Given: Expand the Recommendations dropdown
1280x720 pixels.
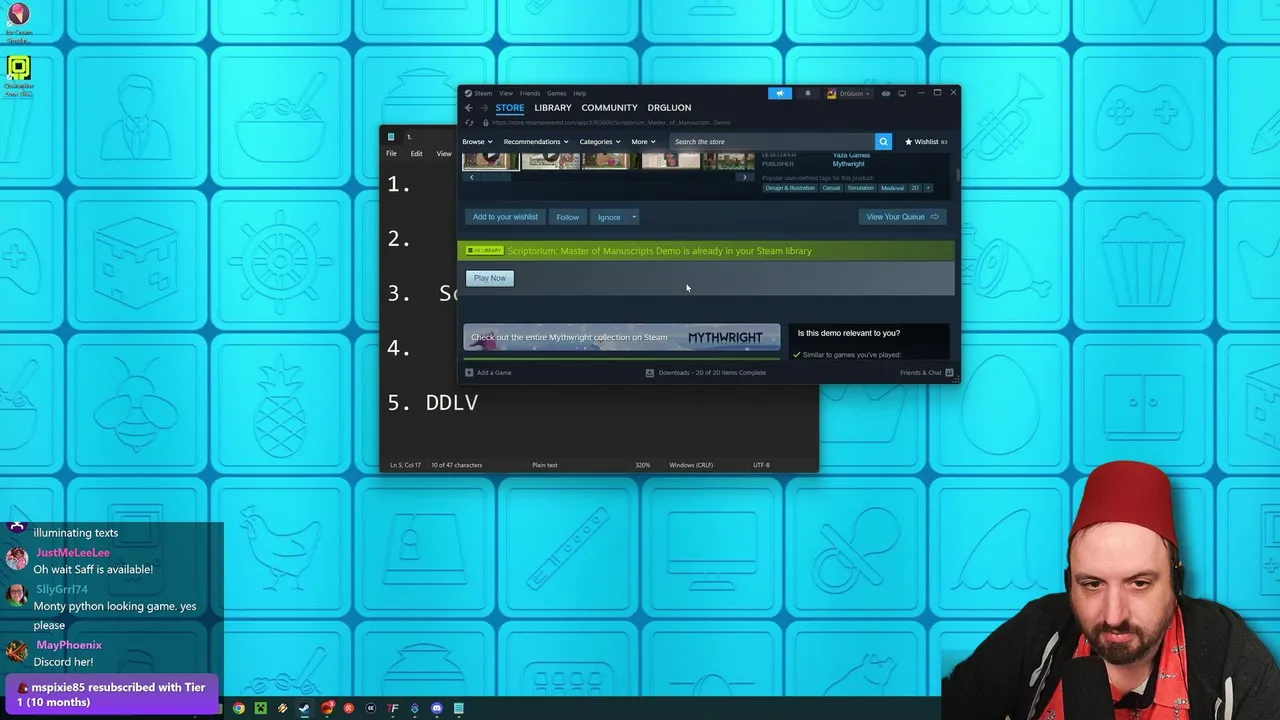Looking at the screenshot, I should 536,142.
